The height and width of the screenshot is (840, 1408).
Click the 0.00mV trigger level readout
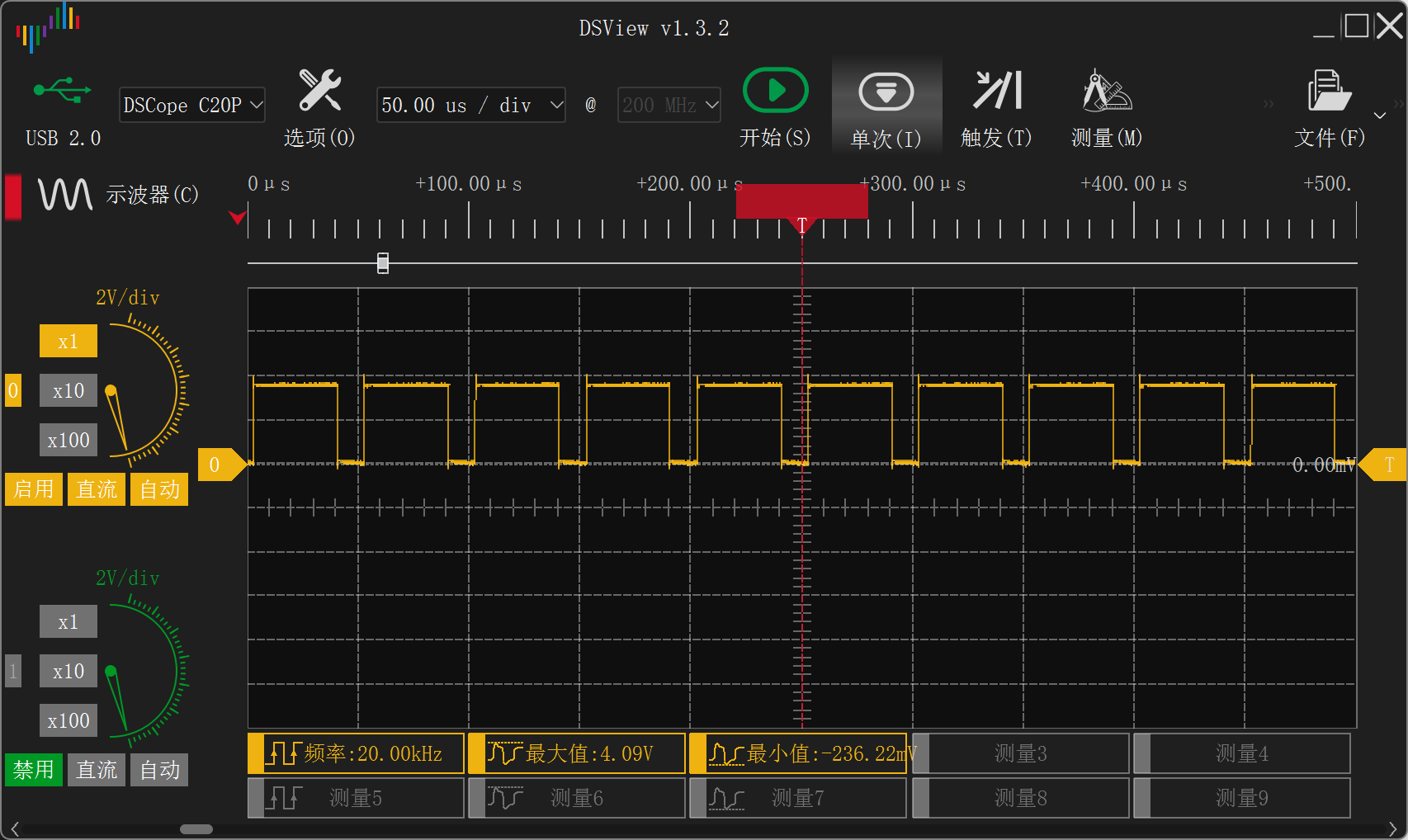(1324, 465)
